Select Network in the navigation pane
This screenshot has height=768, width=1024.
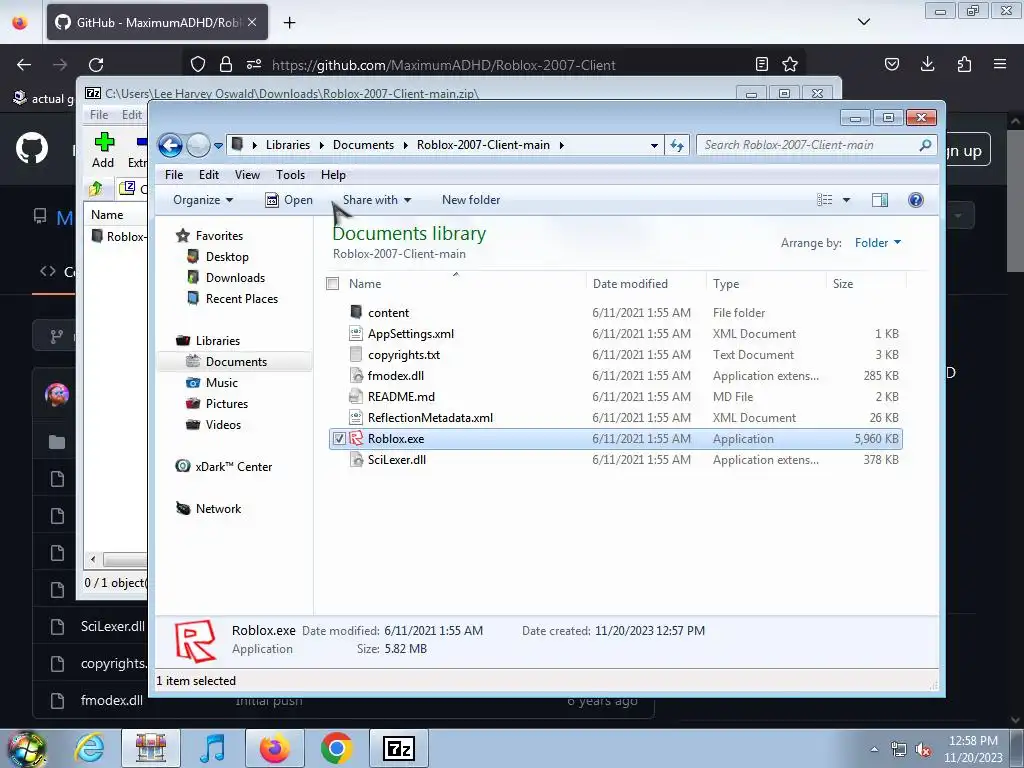click(x=218, y=509)
